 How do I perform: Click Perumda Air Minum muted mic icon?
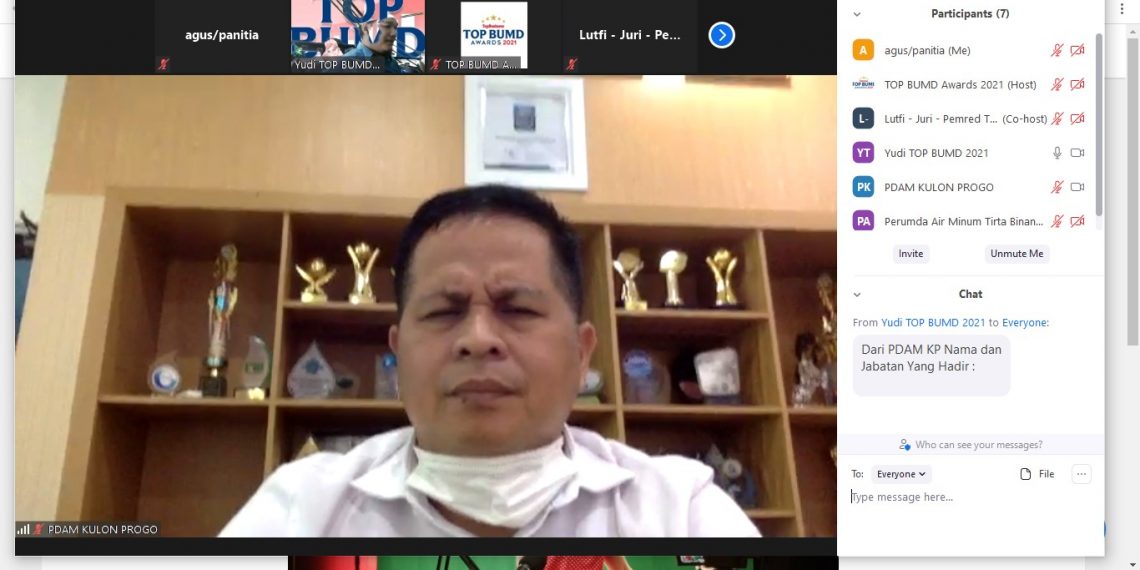(1057, 221)
